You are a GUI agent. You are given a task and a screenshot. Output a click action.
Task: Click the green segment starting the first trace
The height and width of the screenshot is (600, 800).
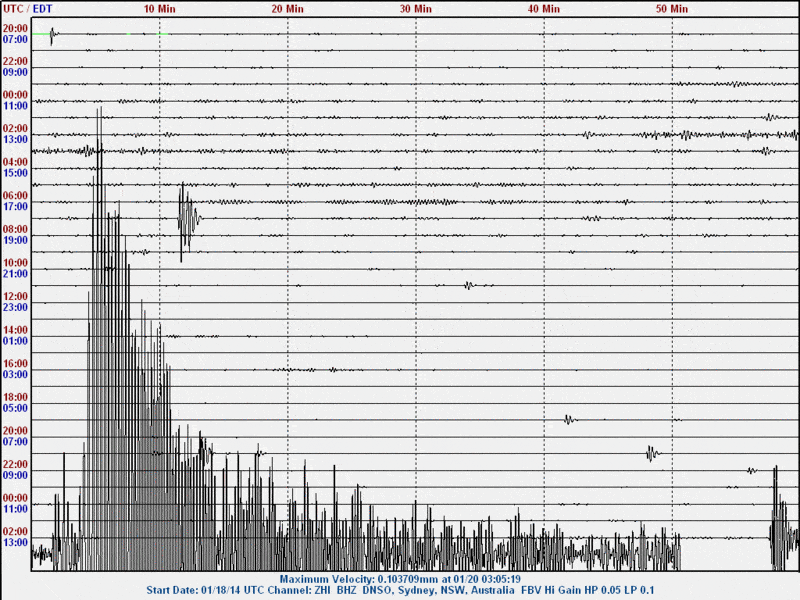41,34
